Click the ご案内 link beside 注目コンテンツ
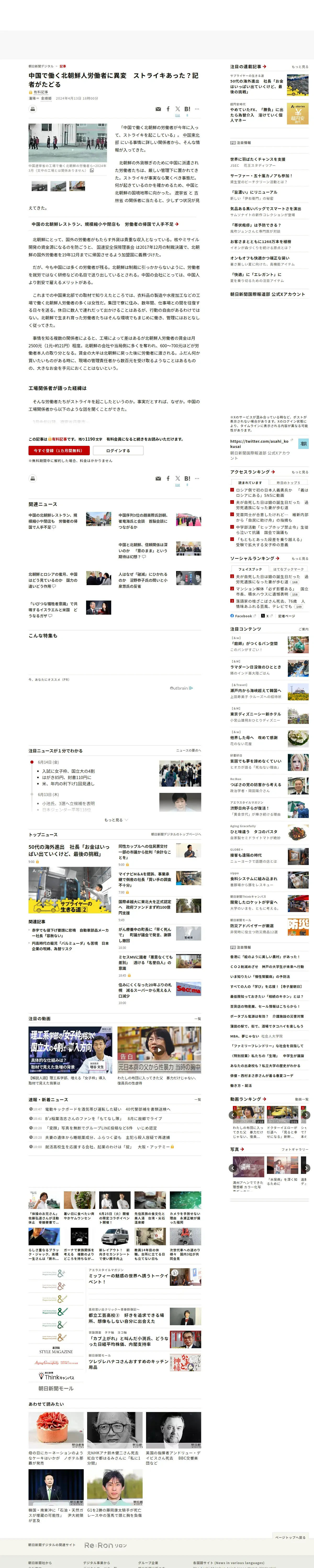This screenshot has height=1568, width=314. [x=303, y=629]
